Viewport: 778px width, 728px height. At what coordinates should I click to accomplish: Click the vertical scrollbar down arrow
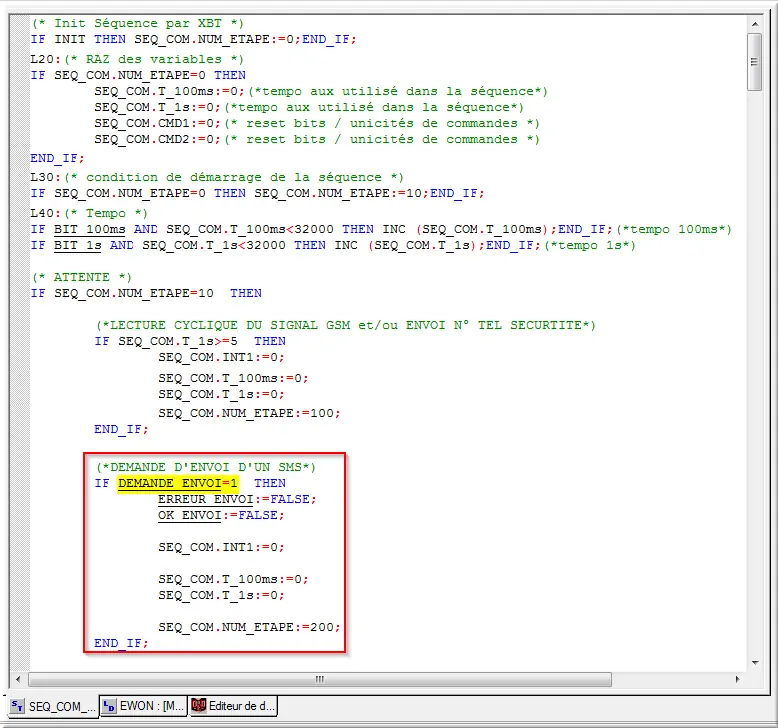tap(755, 662)
